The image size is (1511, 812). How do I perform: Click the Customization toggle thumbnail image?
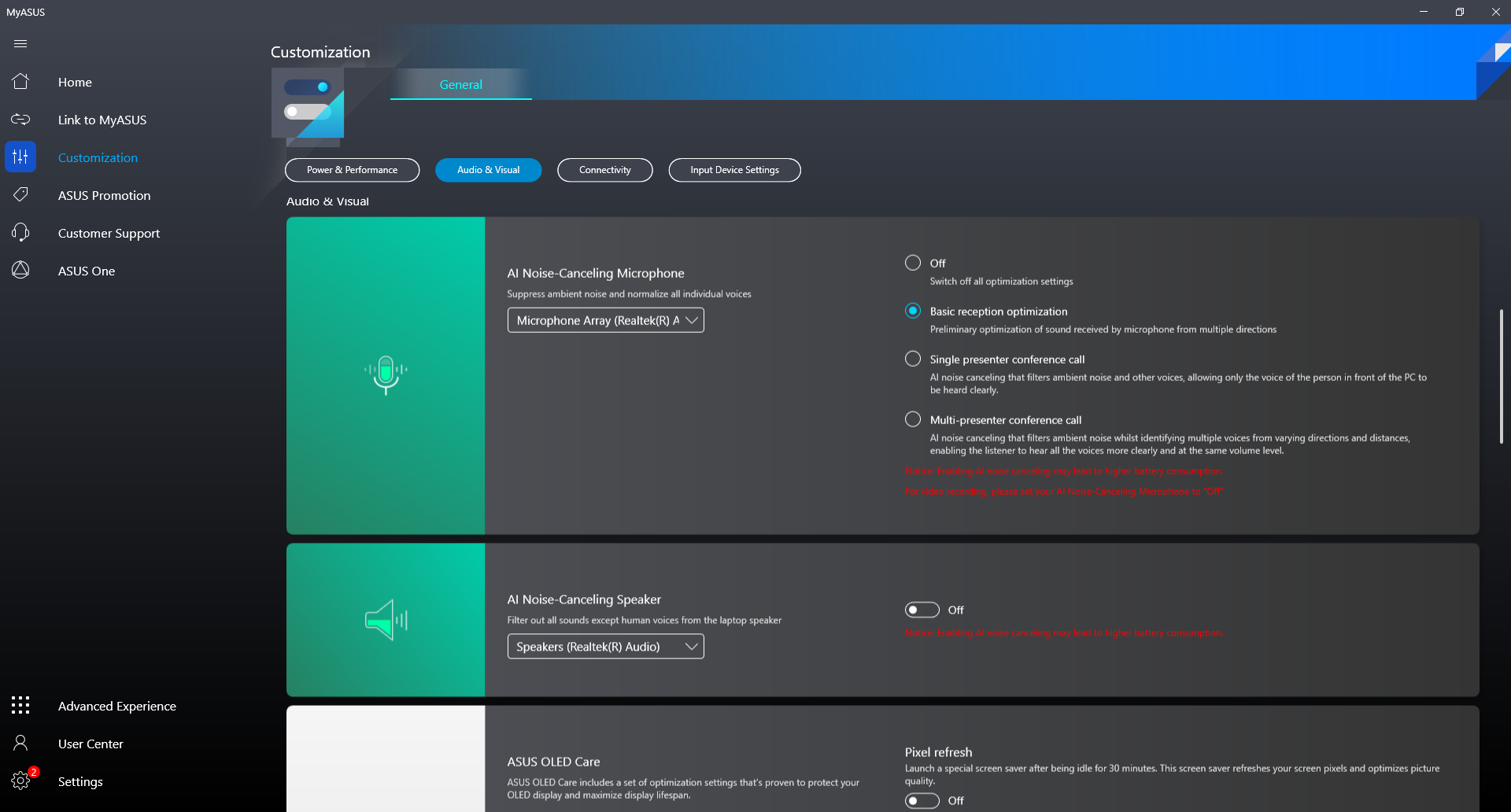pyautogui.click(x=308, y=103)
